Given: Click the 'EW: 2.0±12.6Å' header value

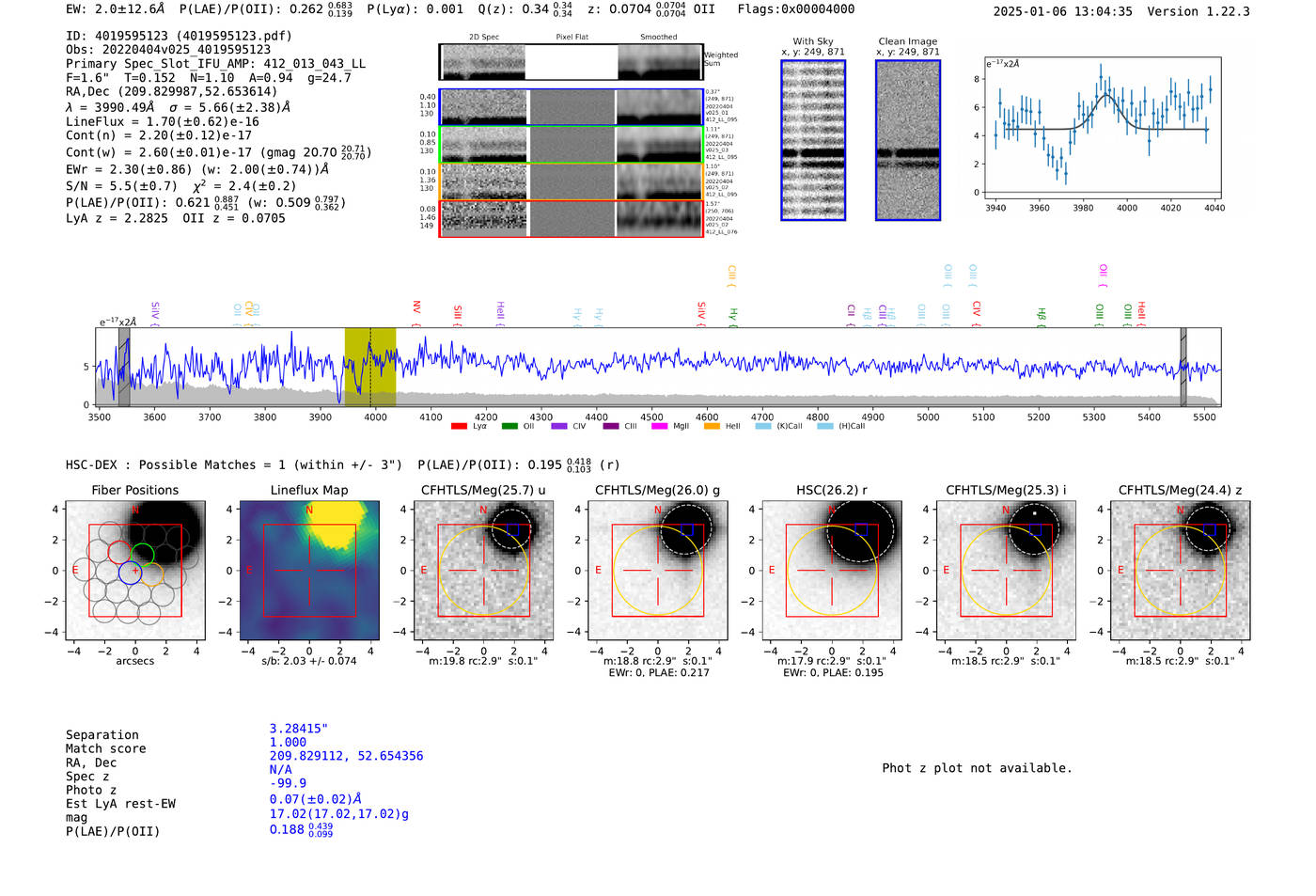Looking at the screenshot, I should tap(116, 9).
